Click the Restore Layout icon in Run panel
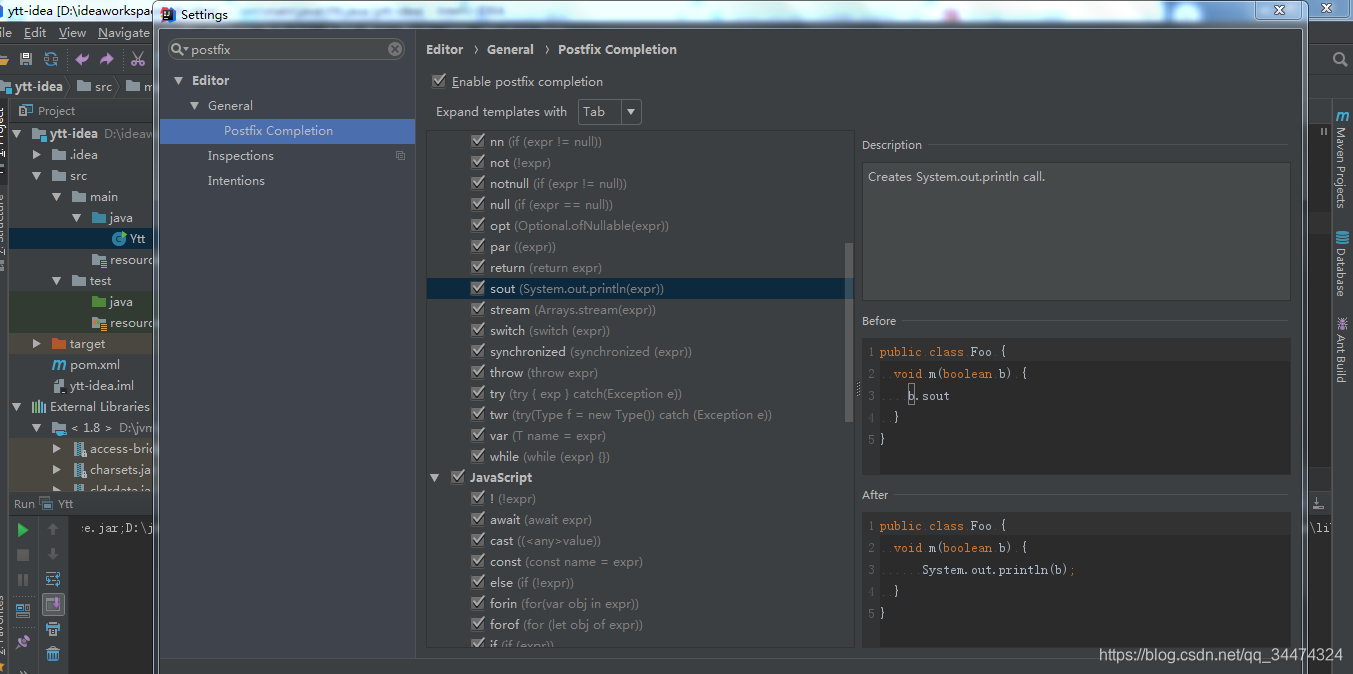Viewport: 1353px width, 674px height. coord(23,610)
